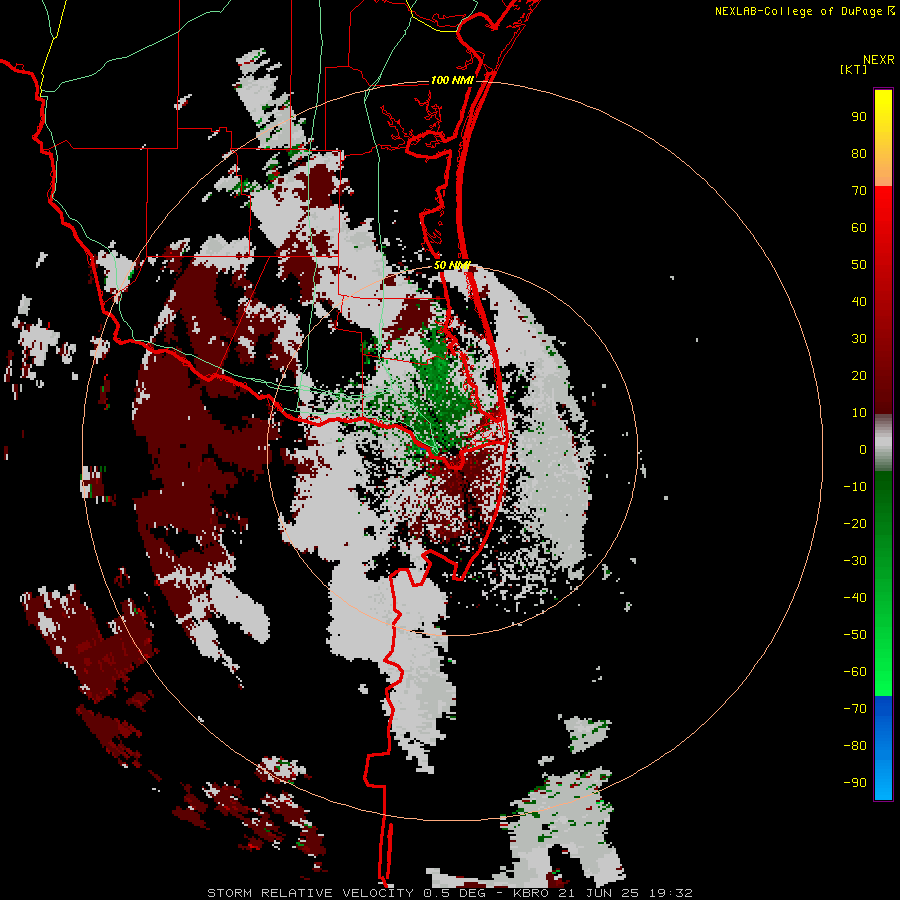Click the 50 NMI range ring label
Screen dimensions: 900x900
point(452,265)
